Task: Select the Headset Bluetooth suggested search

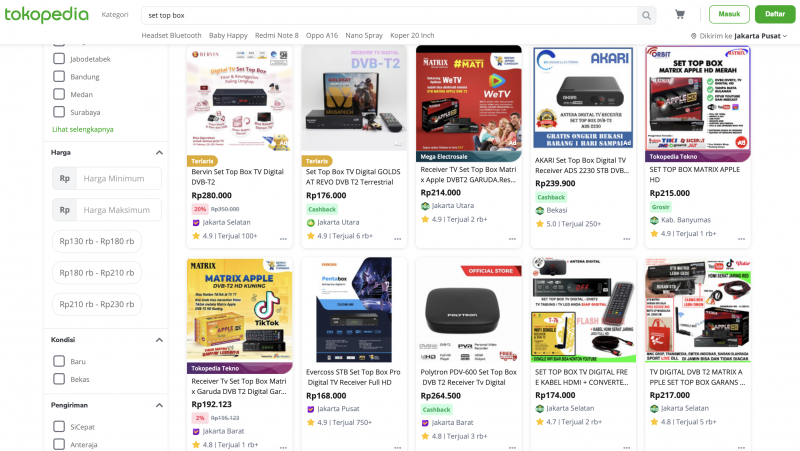Action: coord(171,35)
